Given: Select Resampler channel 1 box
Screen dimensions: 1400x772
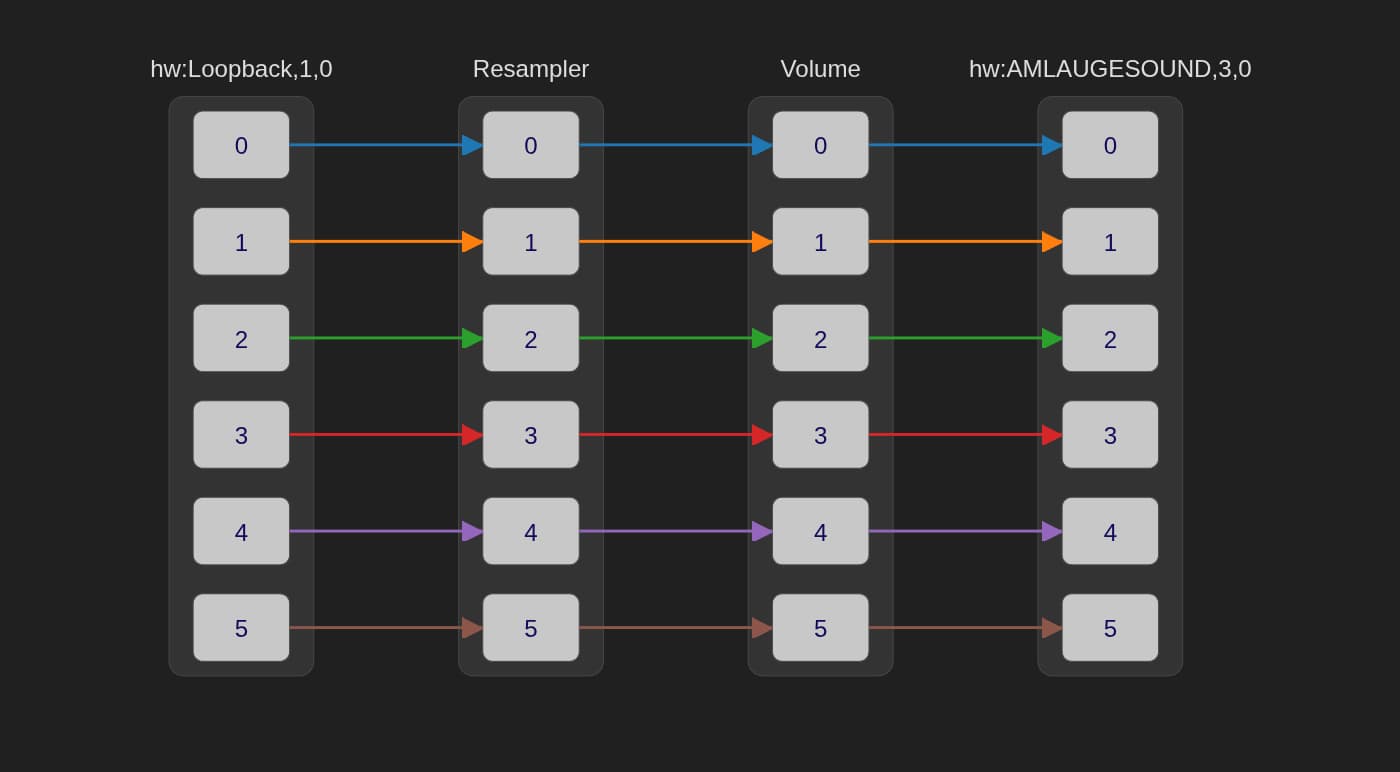Looking at the screenshot, I should [530, 242].
